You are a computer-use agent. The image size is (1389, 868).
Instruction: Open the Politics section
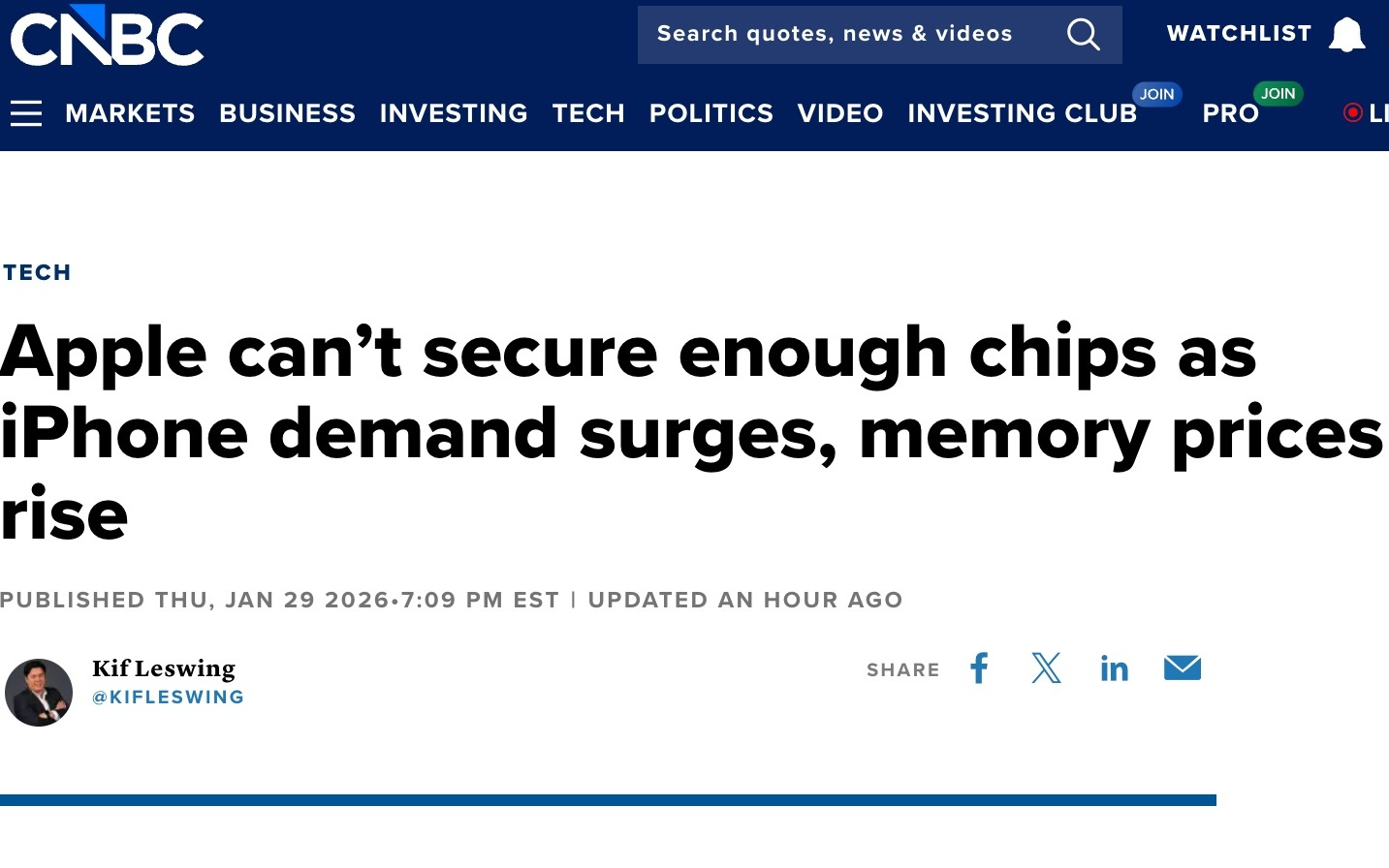coord(711,113)
